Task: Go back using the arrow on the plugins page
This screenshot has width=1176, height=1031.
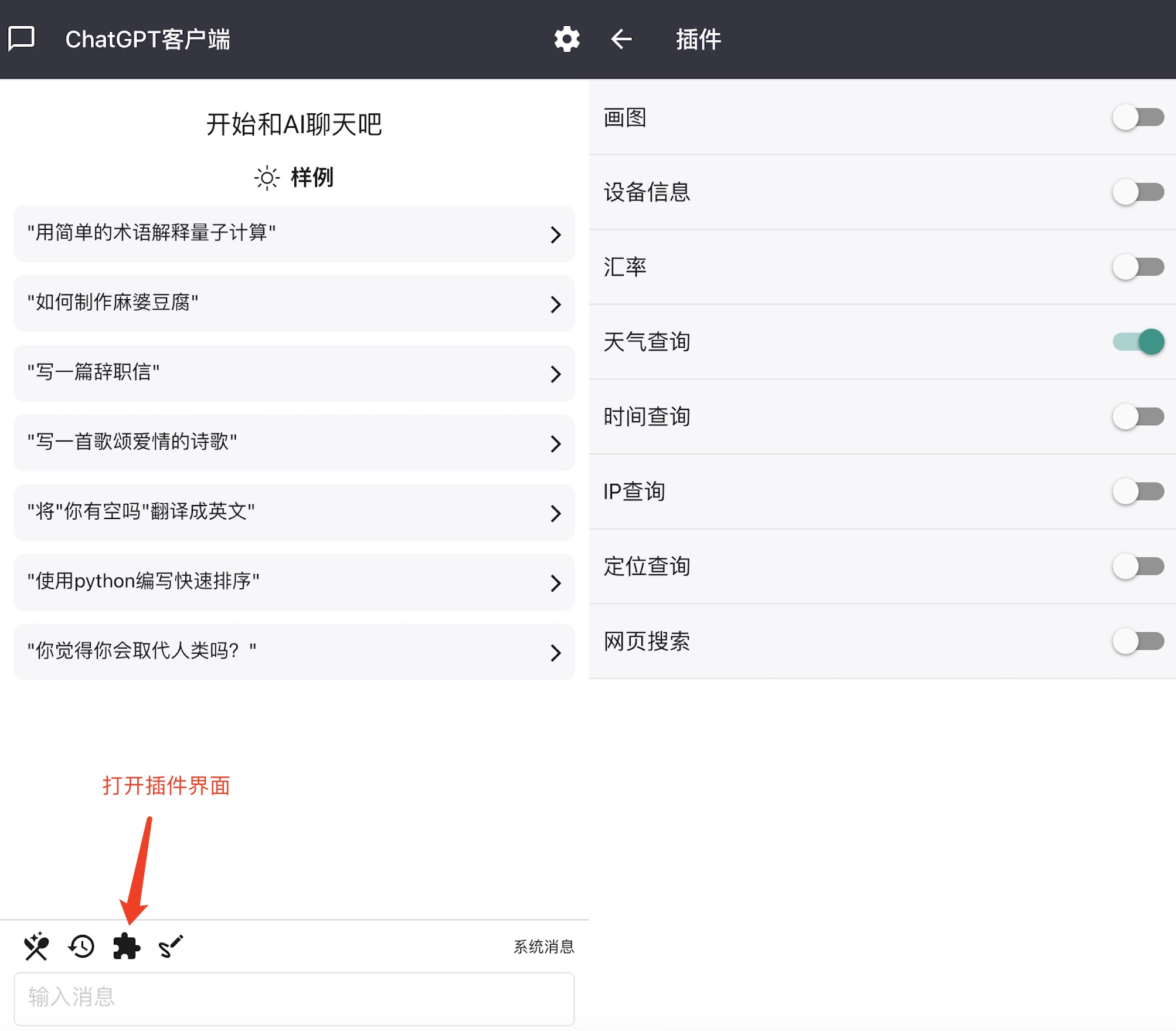Action: (x=621, y=39)
